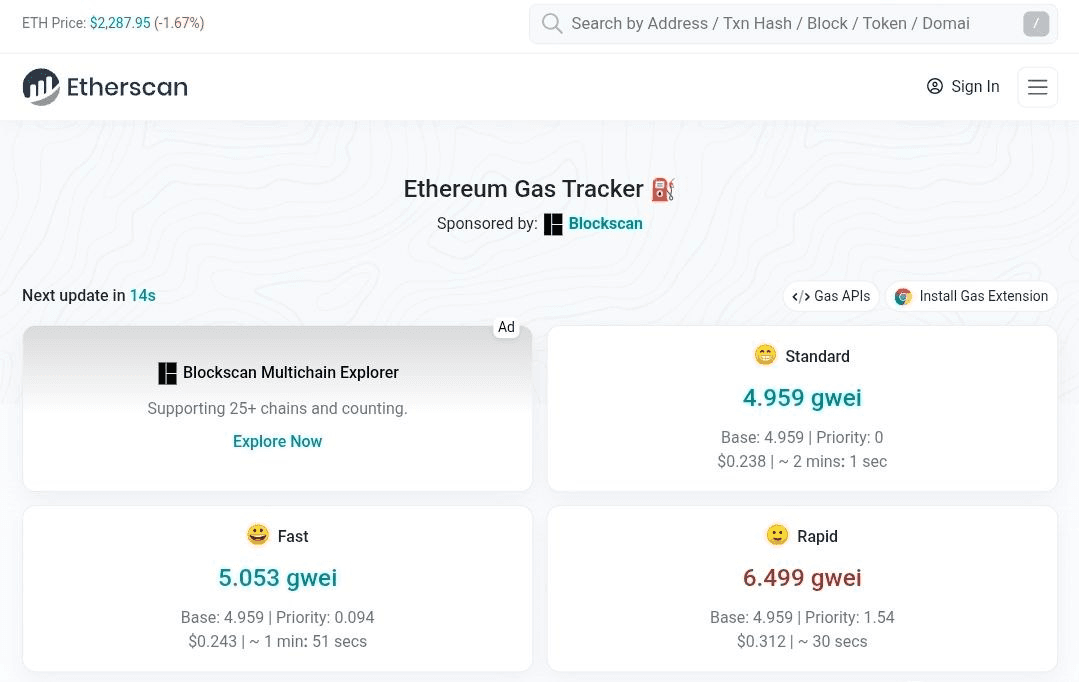Click 'Supporting 25+ chains and counting.' text

[277, 409]
